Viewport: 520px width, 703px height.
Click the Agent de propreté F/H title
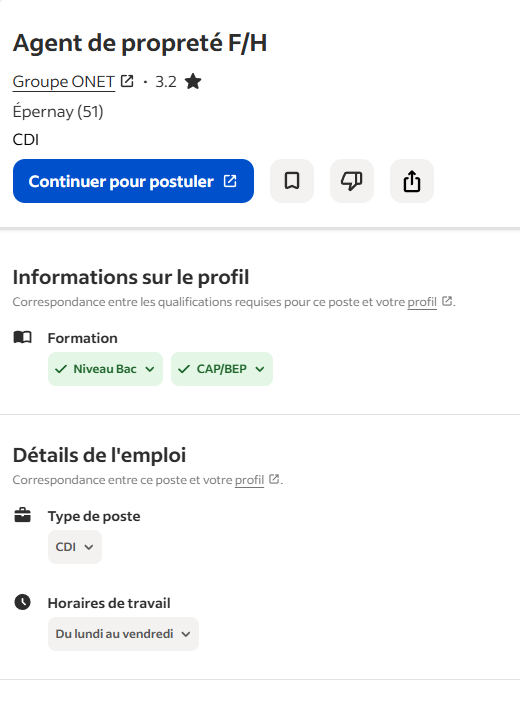[x=140, y=43]
